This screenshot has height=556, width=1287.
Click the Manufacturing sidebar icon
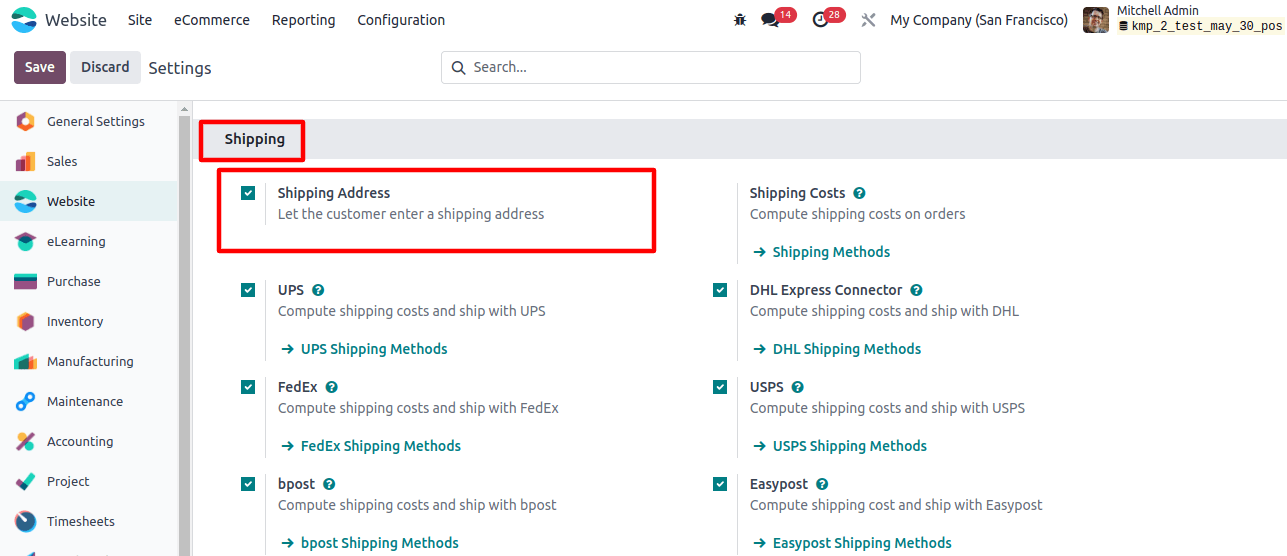click(26, 362)
